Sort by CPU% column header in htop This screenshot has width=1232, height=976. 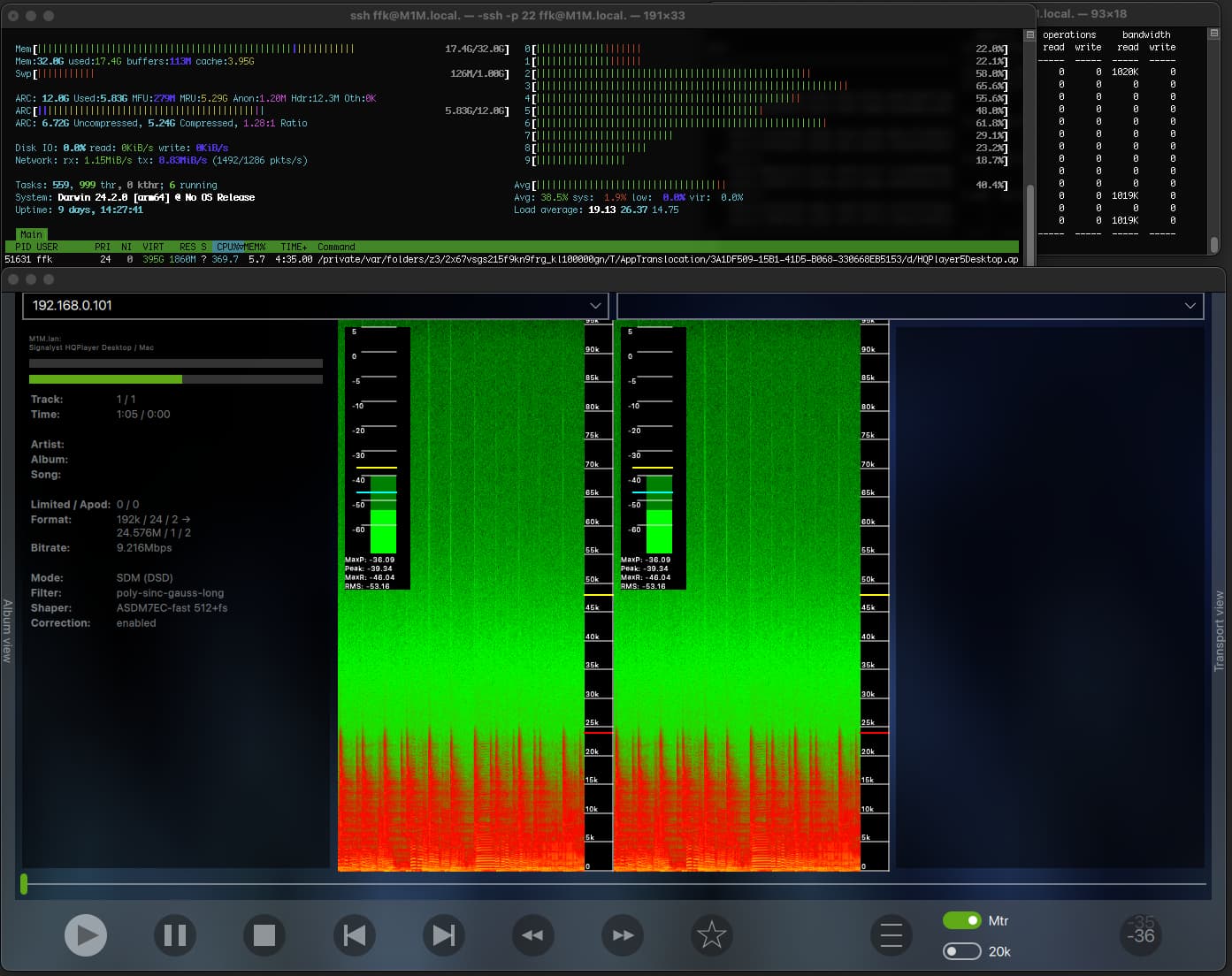click(227, 247)
